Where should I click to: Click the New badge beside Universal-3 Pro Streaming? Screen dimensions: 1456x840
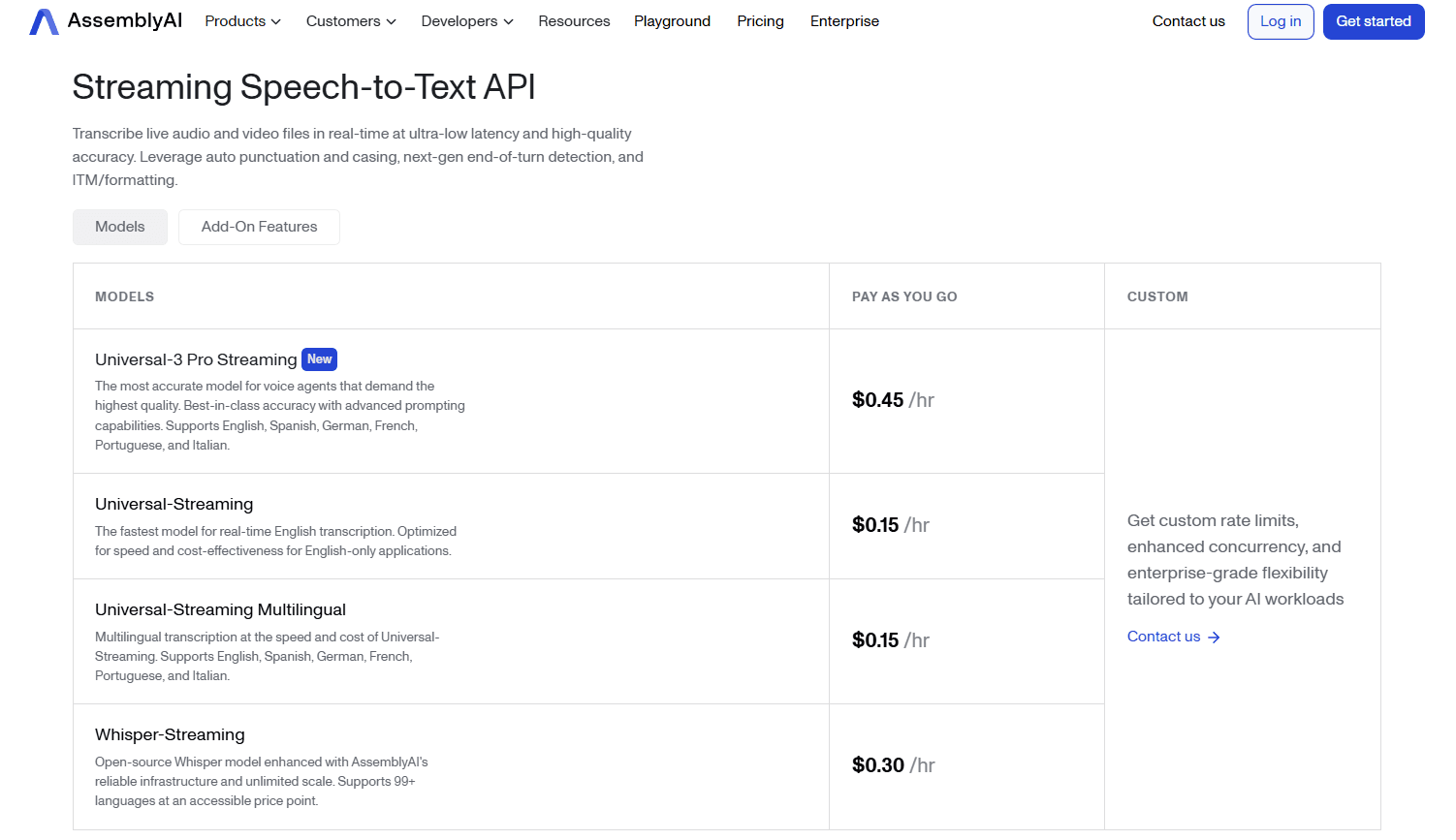(319, 359)
